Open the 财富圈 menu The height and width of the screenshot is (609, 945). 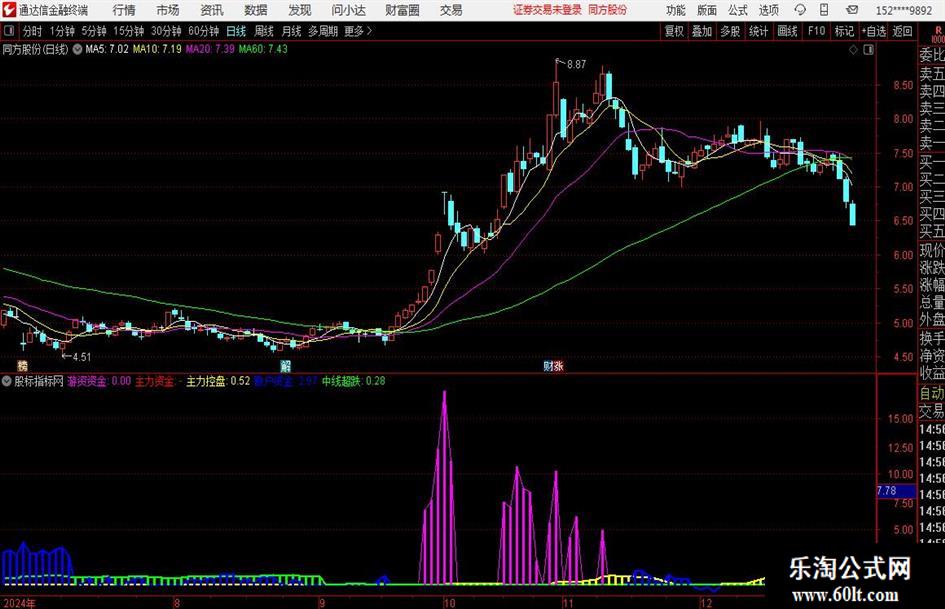click(x=402, y=10)
